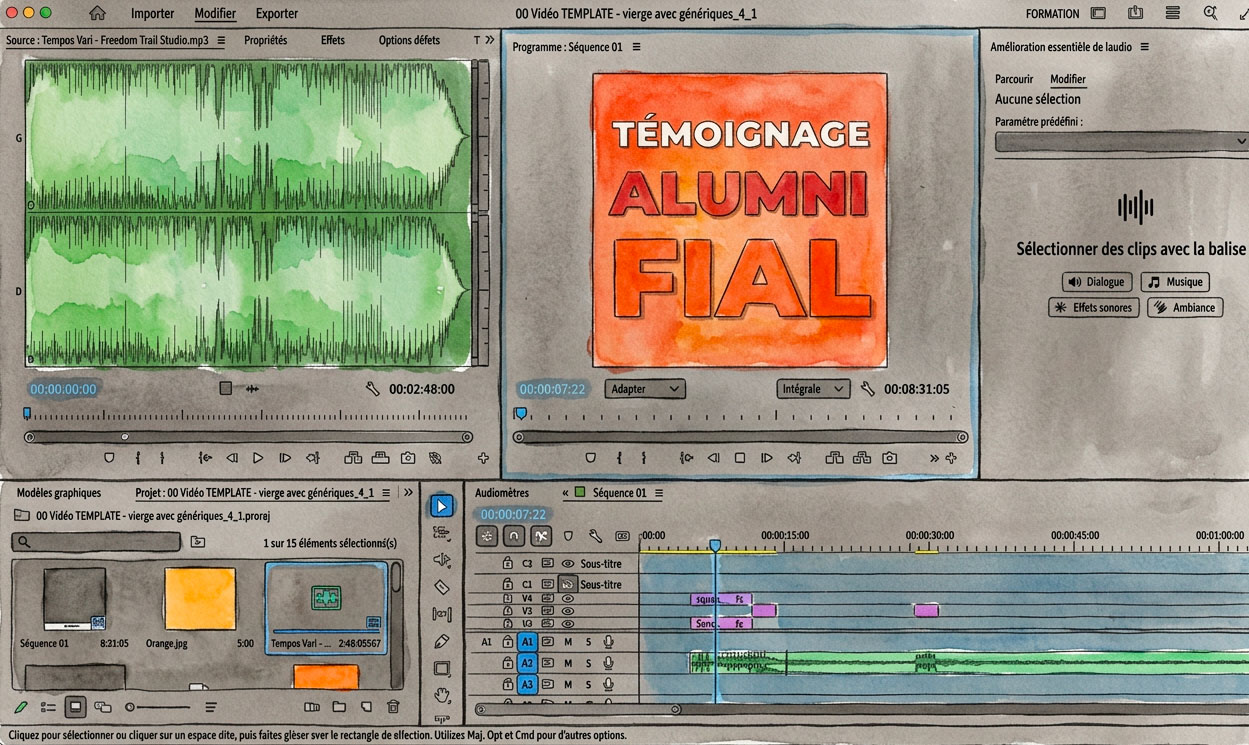1249x745 pixels.
Task: Click Overwrite button in Source monitor
Action: coord(380,458)
